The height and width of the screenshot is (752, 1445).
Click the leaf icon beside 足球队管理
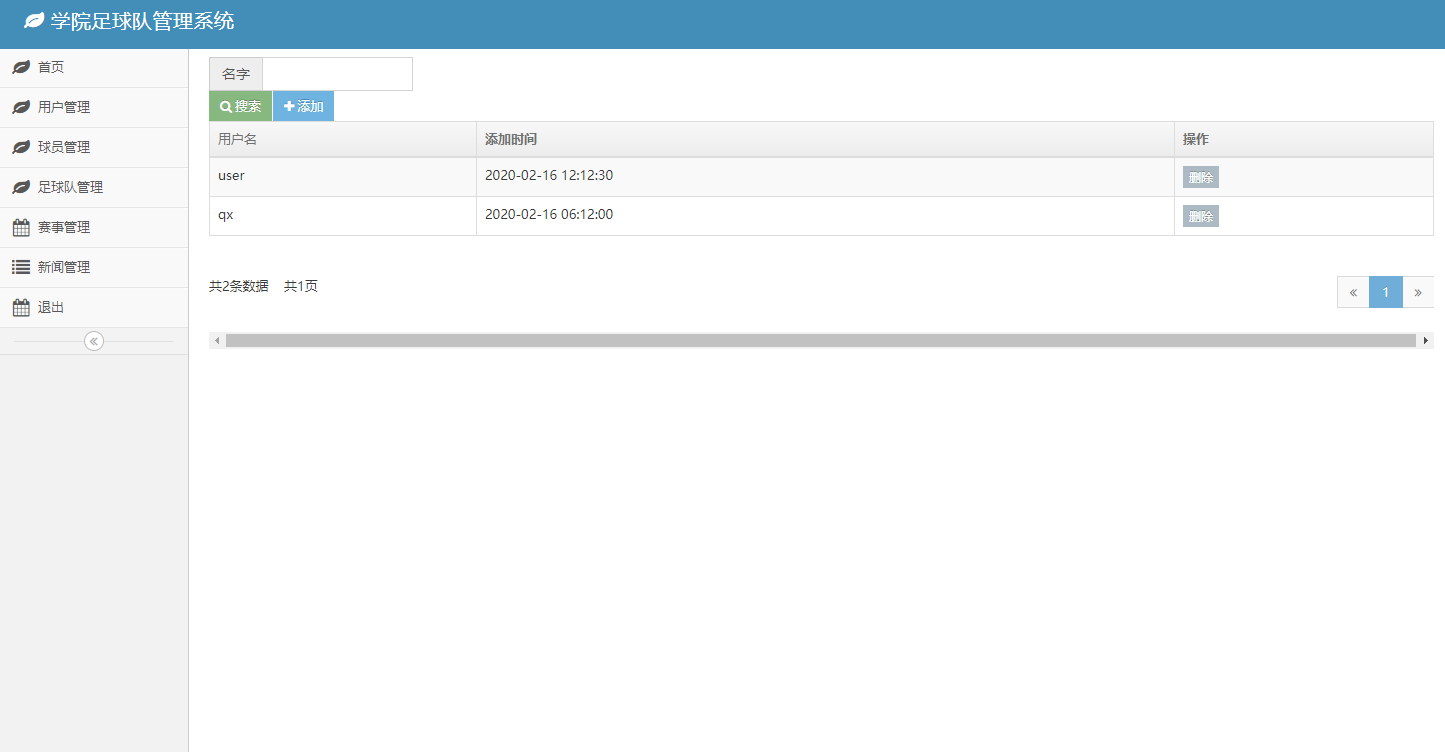coord(21,187)
